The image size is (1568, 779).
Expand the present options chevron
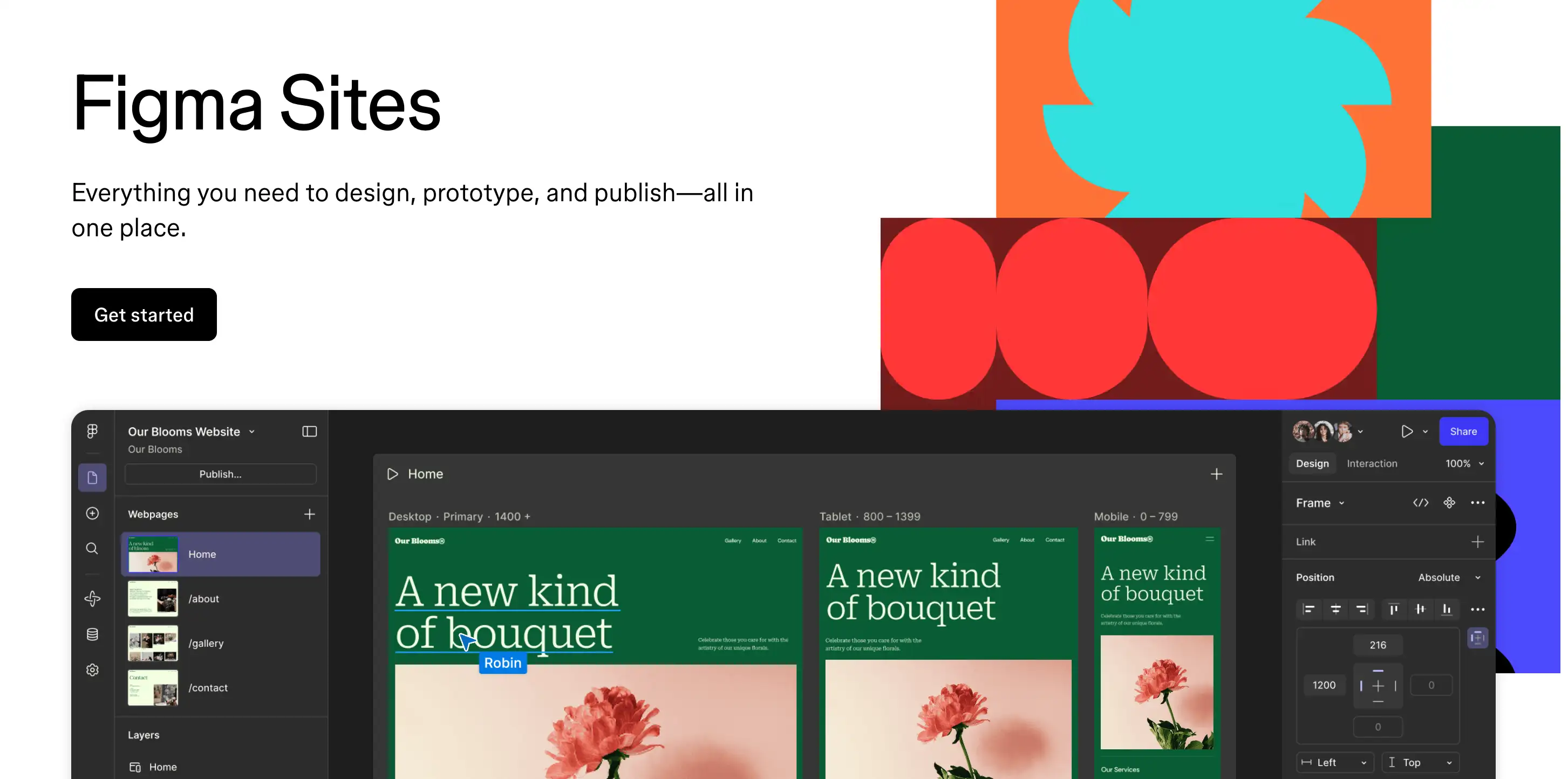(x=1425, y=432)
